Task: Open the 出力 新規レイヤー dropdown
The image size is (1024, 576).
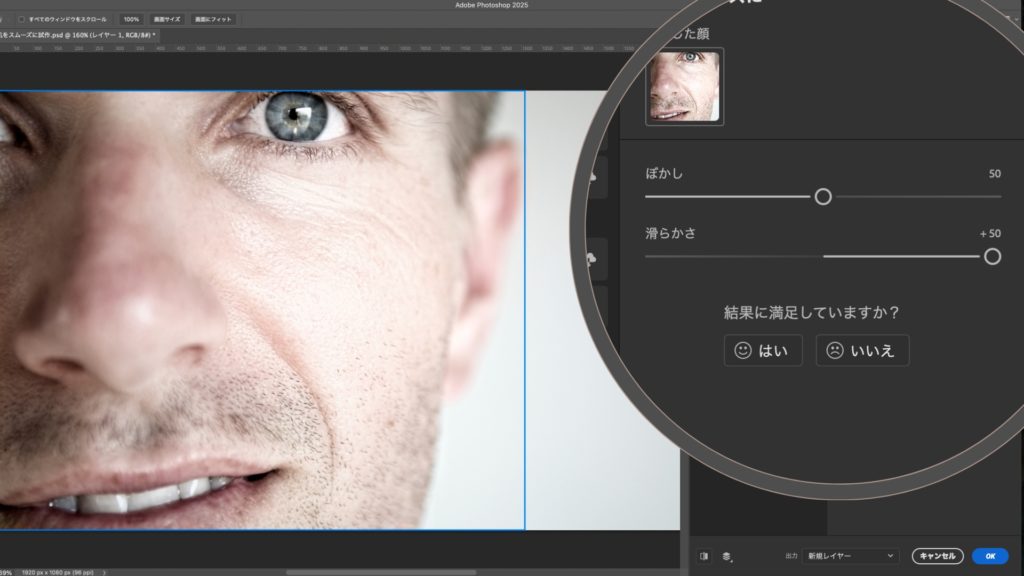Action: [x=849, y=556]
